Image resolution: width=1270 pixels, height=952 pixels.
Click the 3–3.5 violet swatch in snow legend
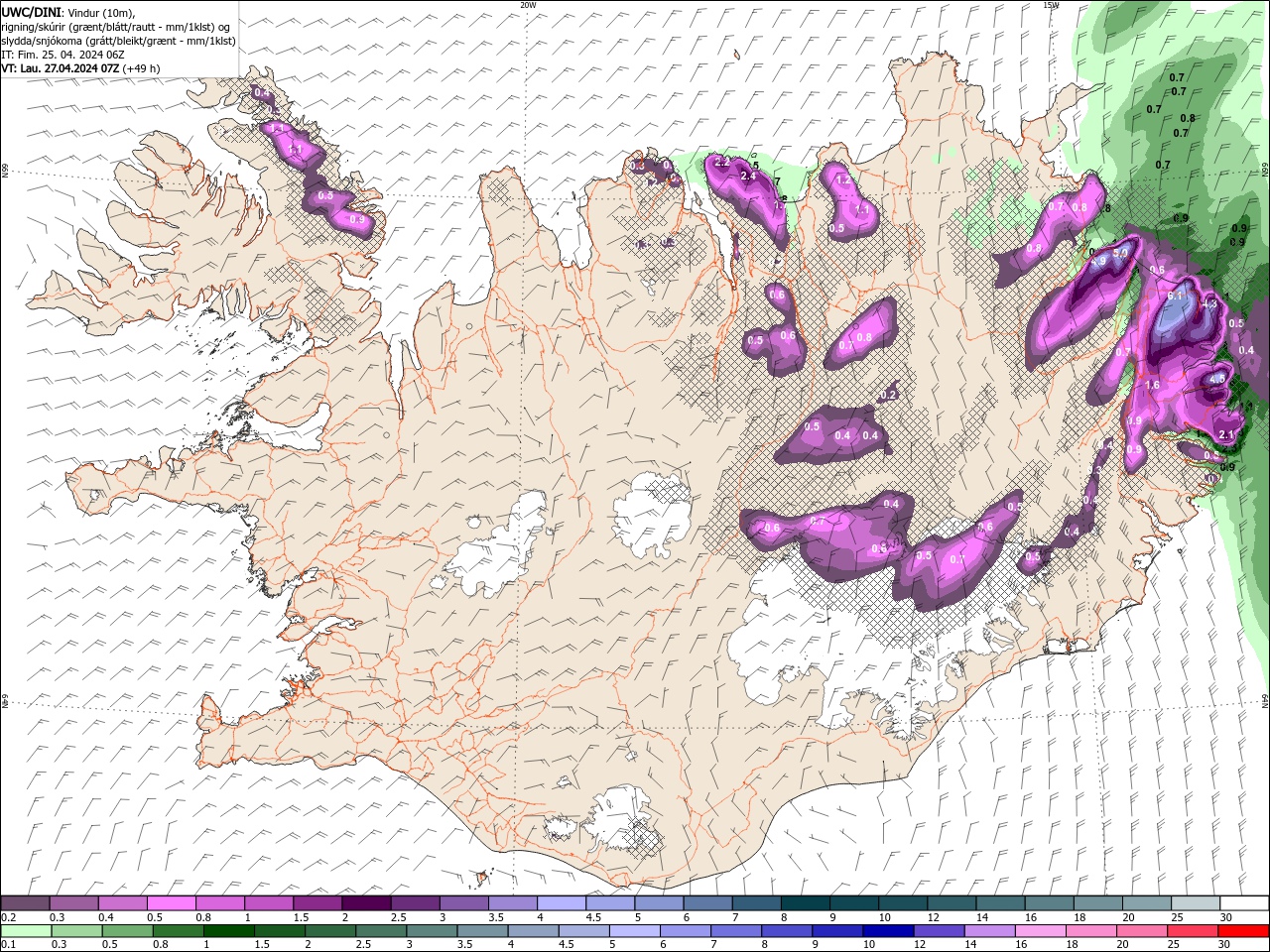(463, 903)
